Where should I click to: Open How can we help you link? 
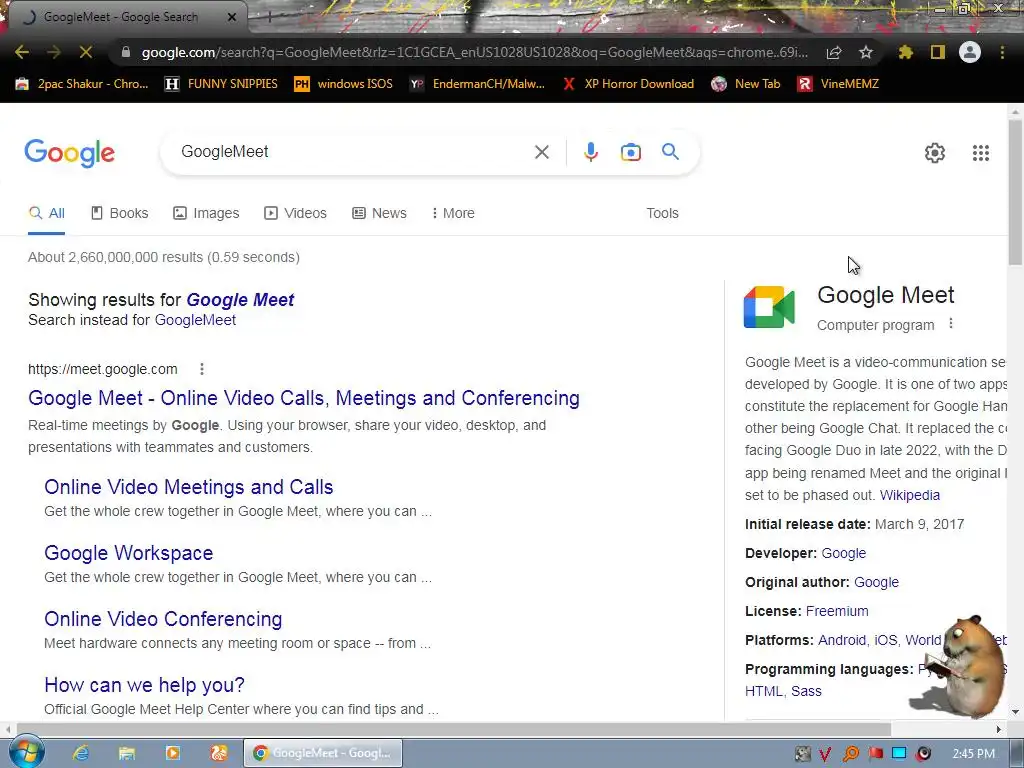tap(144, 685)
